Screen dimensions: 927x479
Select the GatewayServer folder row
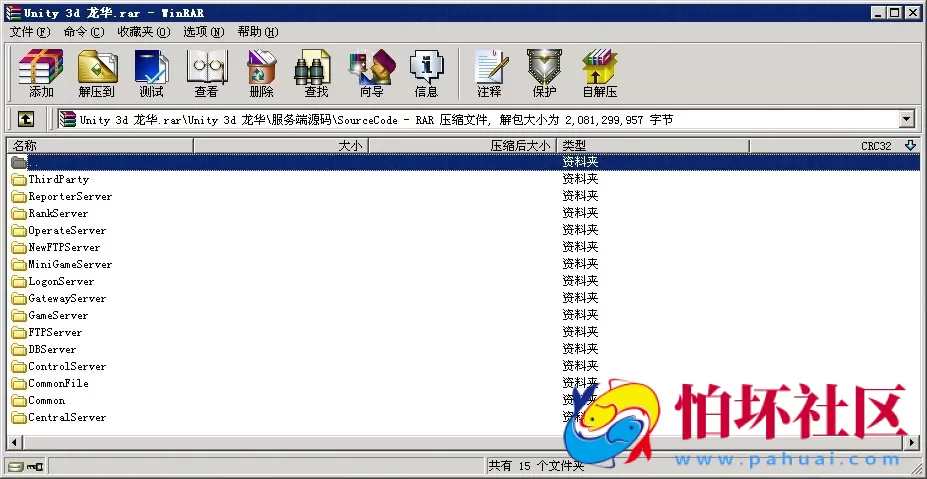(464, 299)
